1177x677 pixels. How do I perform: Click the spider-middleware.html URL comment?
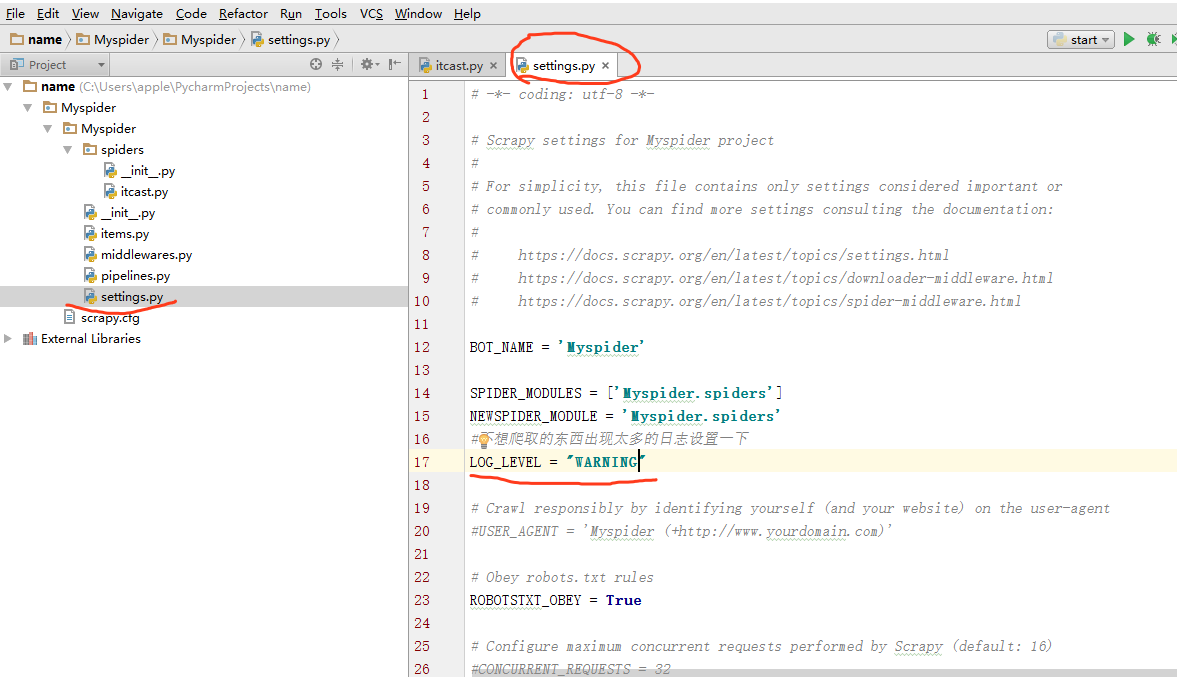(x=769, y=301)
